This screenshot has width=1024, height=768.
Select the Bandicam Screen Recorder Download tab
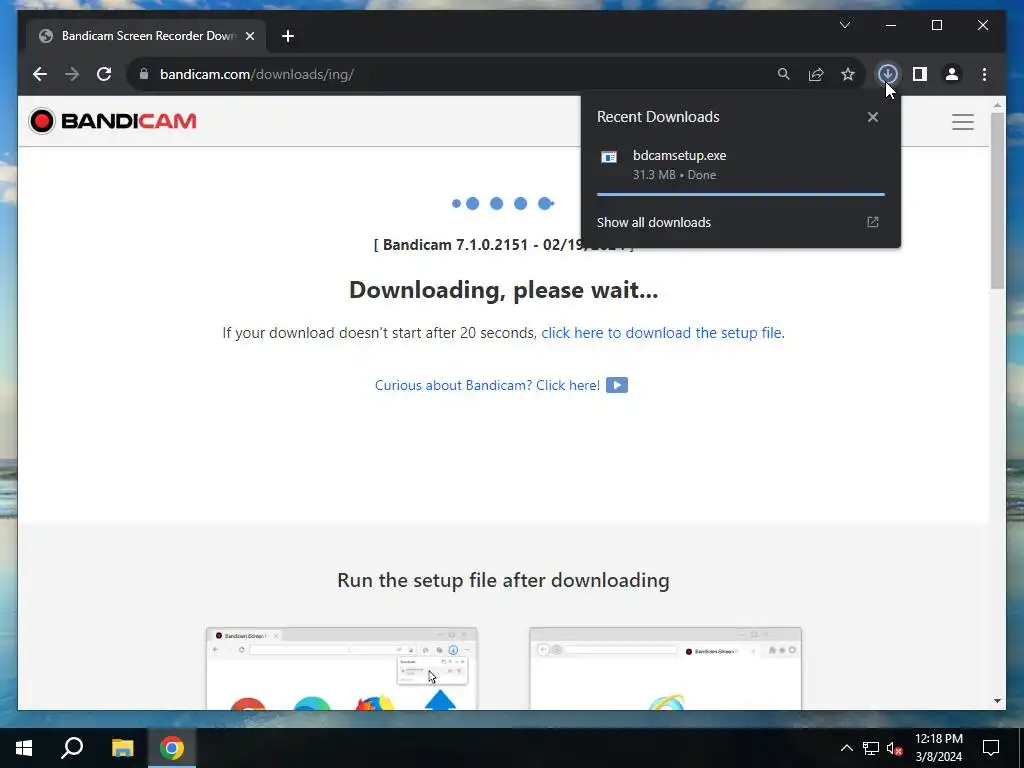(146, 36)
